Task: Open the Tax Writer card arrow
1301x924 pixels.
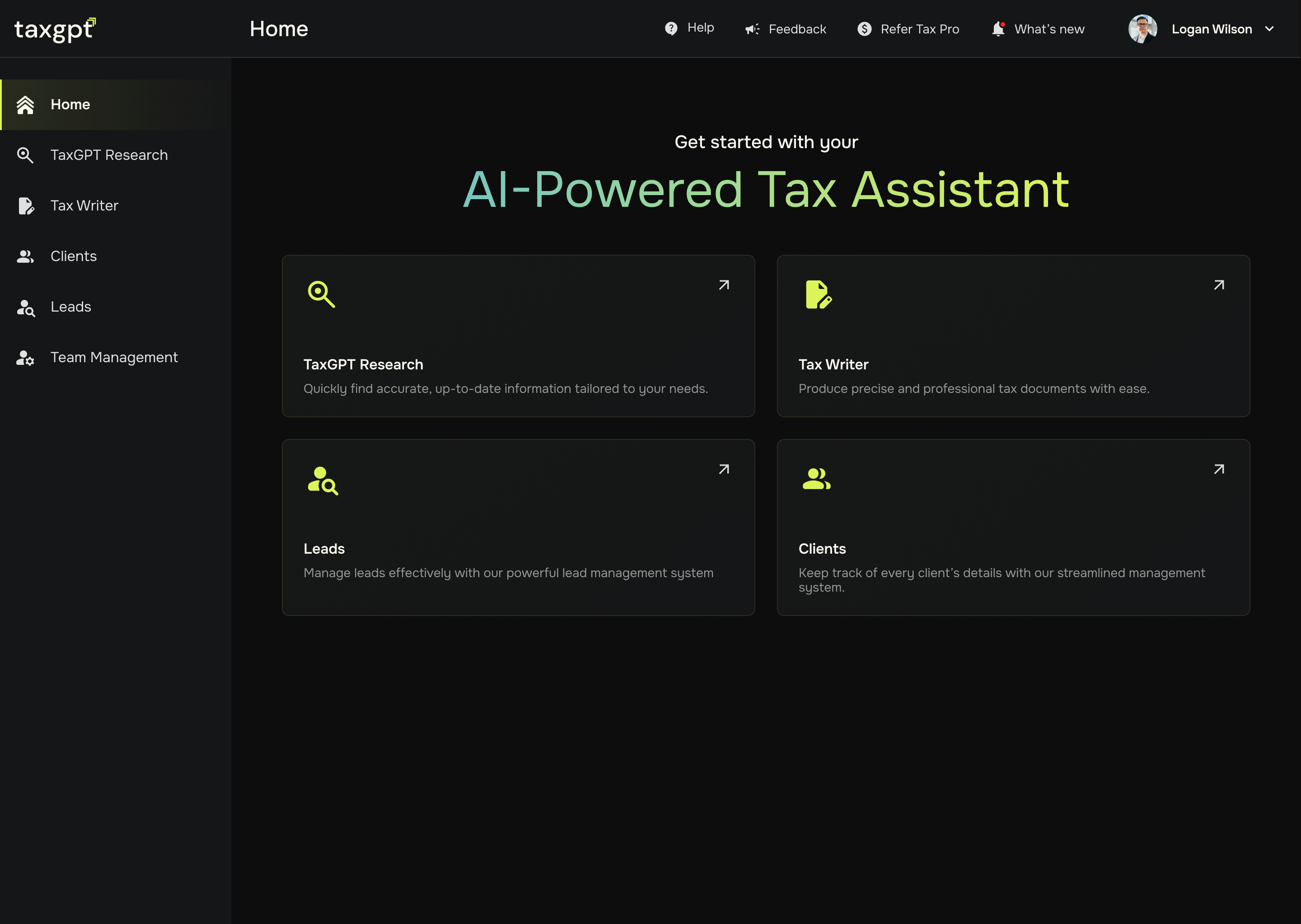Action: 1218,285
